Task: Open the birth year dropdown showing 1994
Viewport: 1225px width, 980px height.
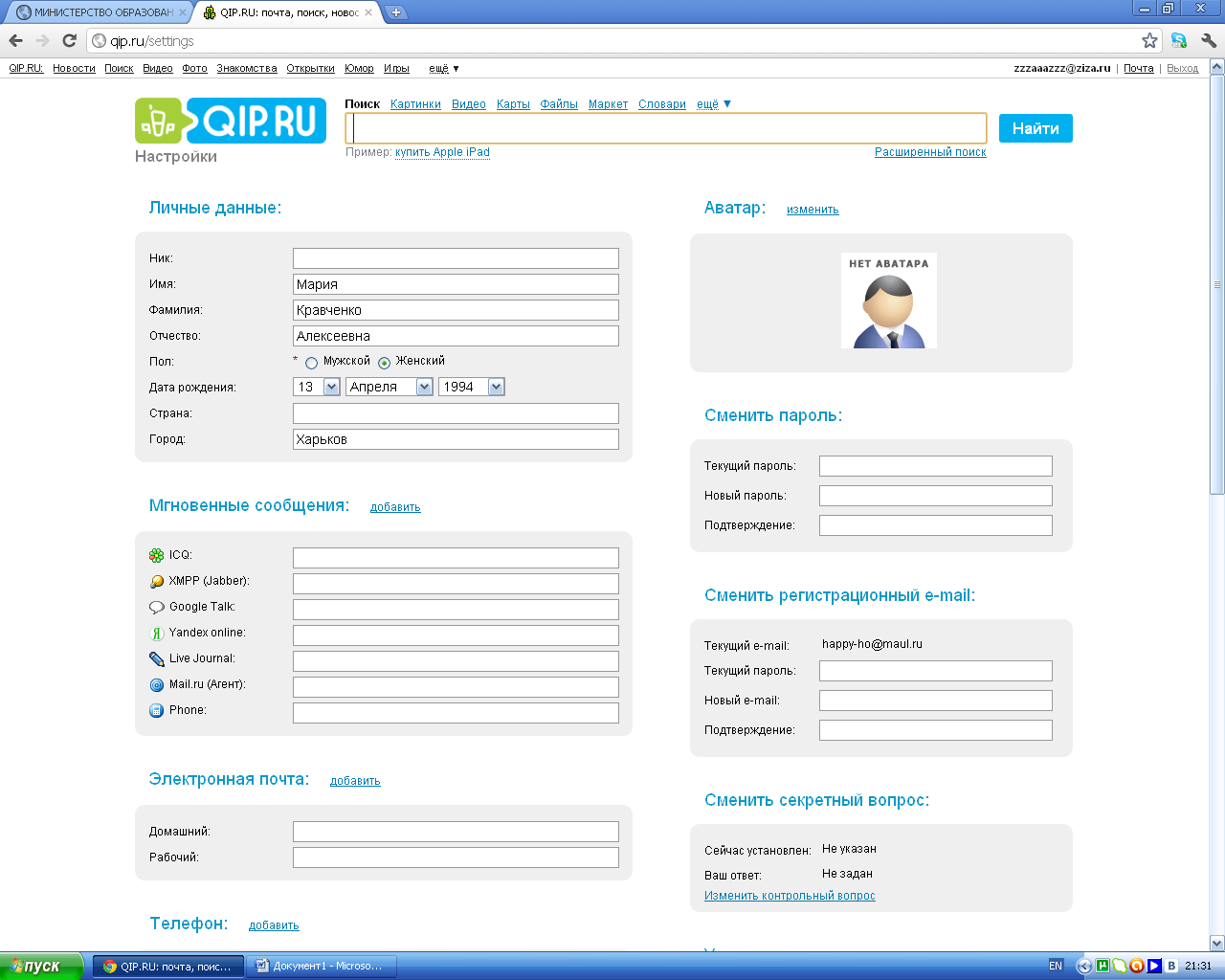Action: pyautogui.click(x=472, y=387)
